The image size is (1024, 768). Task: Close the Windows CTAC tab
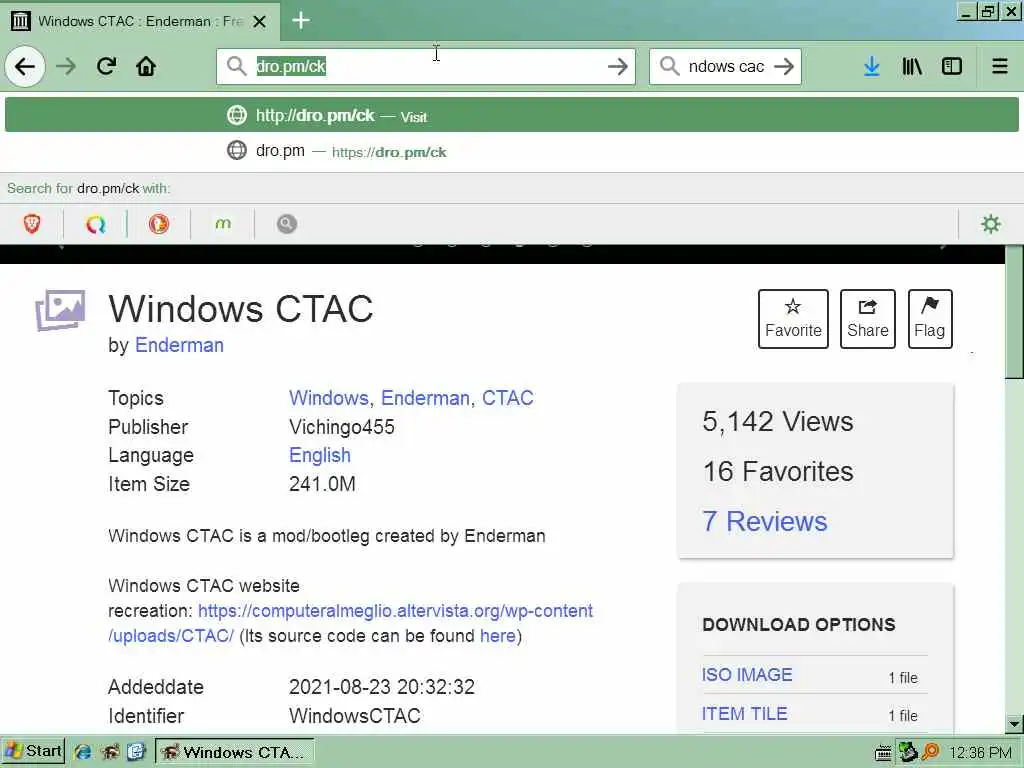[x=259, y=22]
